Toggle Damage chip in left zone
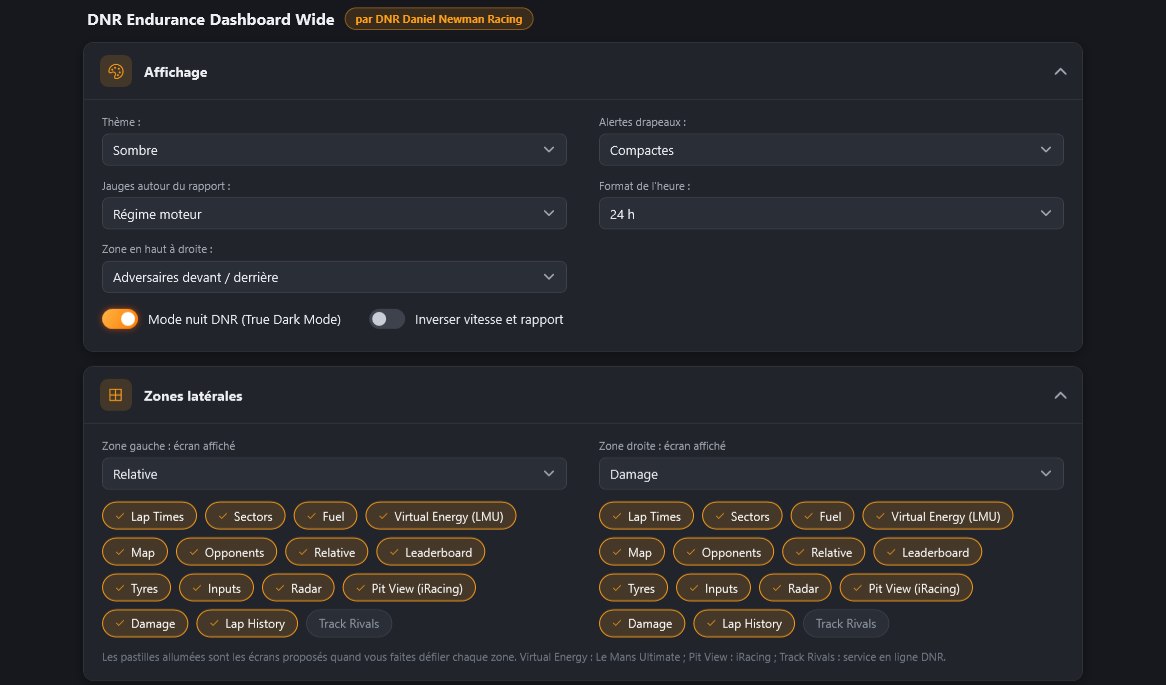 pos(145,623)
